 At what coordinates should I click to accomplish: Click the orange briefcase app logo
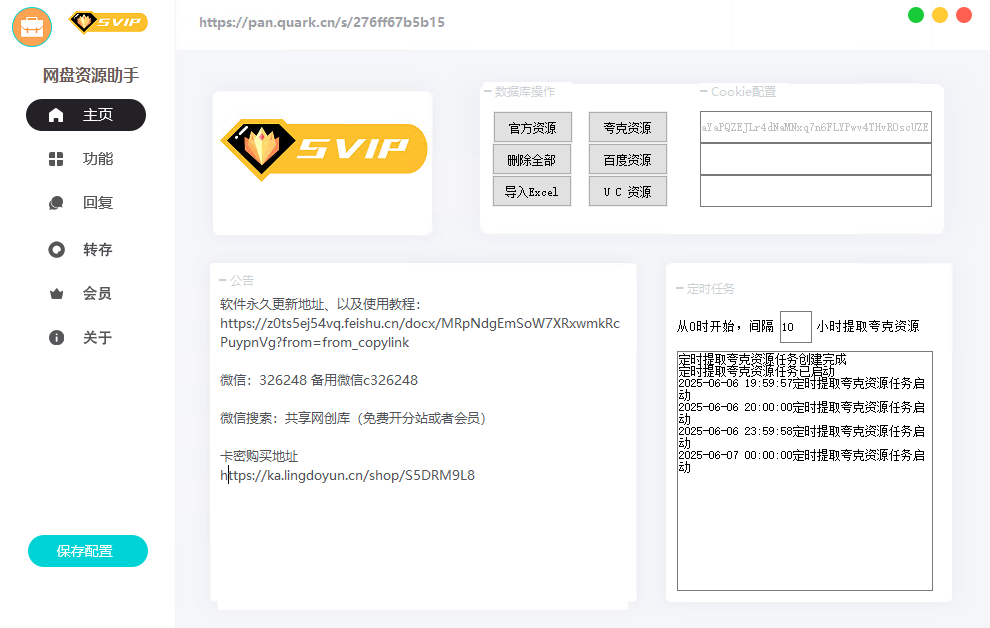[x=32, y=27]
